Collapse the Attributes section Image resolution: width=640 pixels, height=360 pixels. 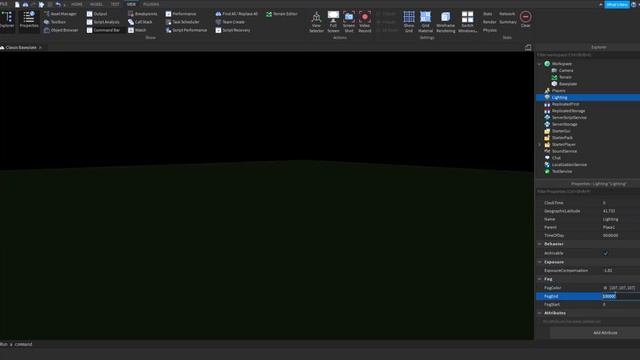(540, 313)
